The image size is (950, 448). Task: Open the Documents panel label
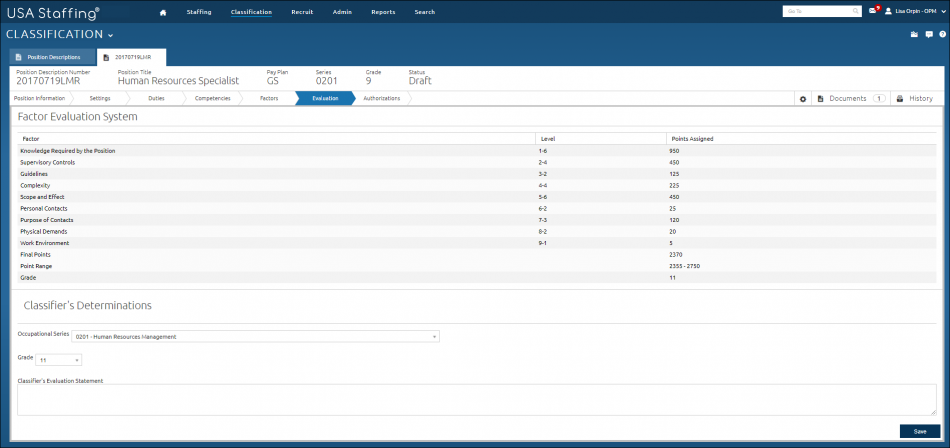(848, 98)
